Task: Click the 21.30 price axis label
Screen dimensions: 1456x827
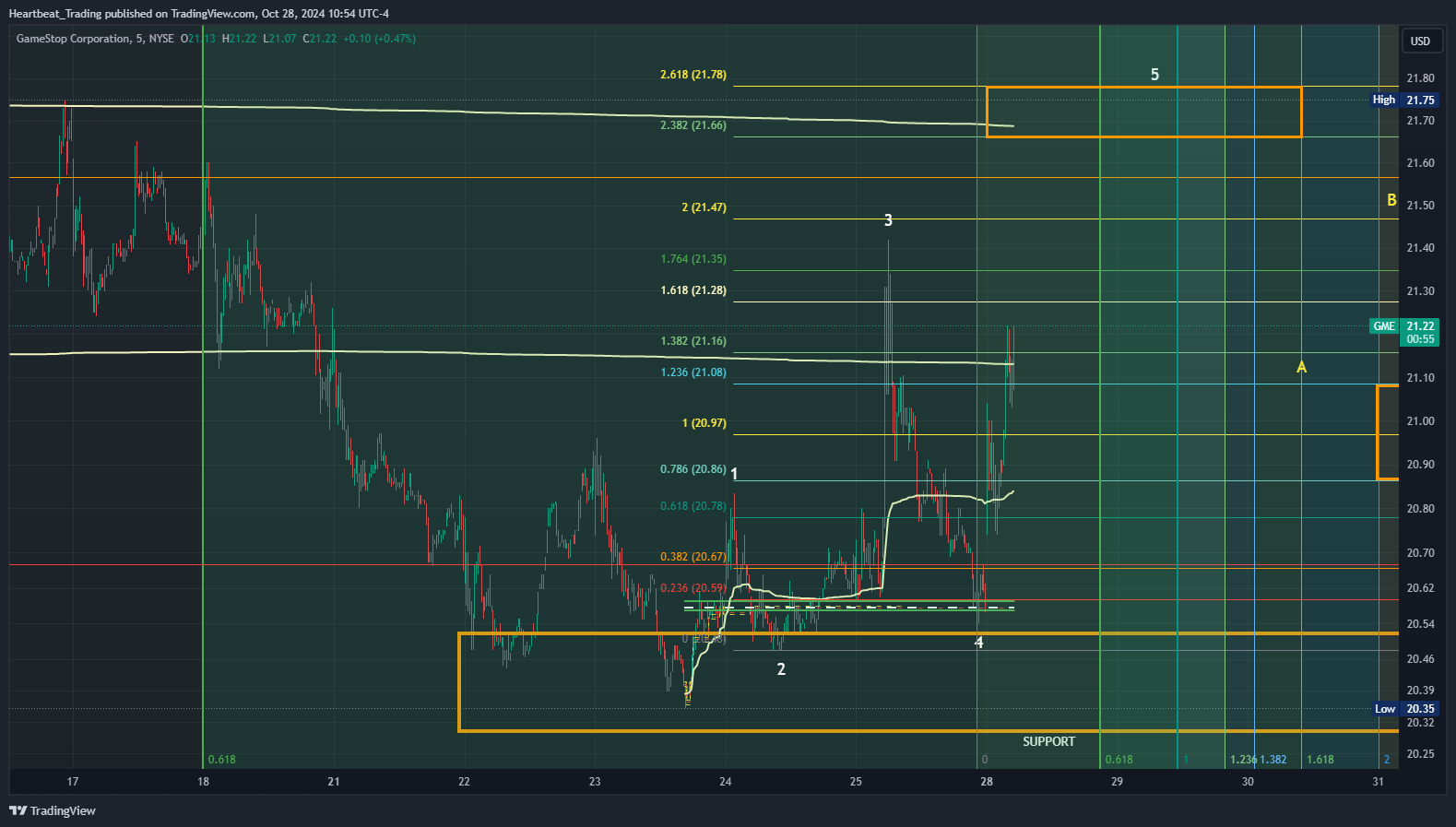Action: tap(1420, 291)
